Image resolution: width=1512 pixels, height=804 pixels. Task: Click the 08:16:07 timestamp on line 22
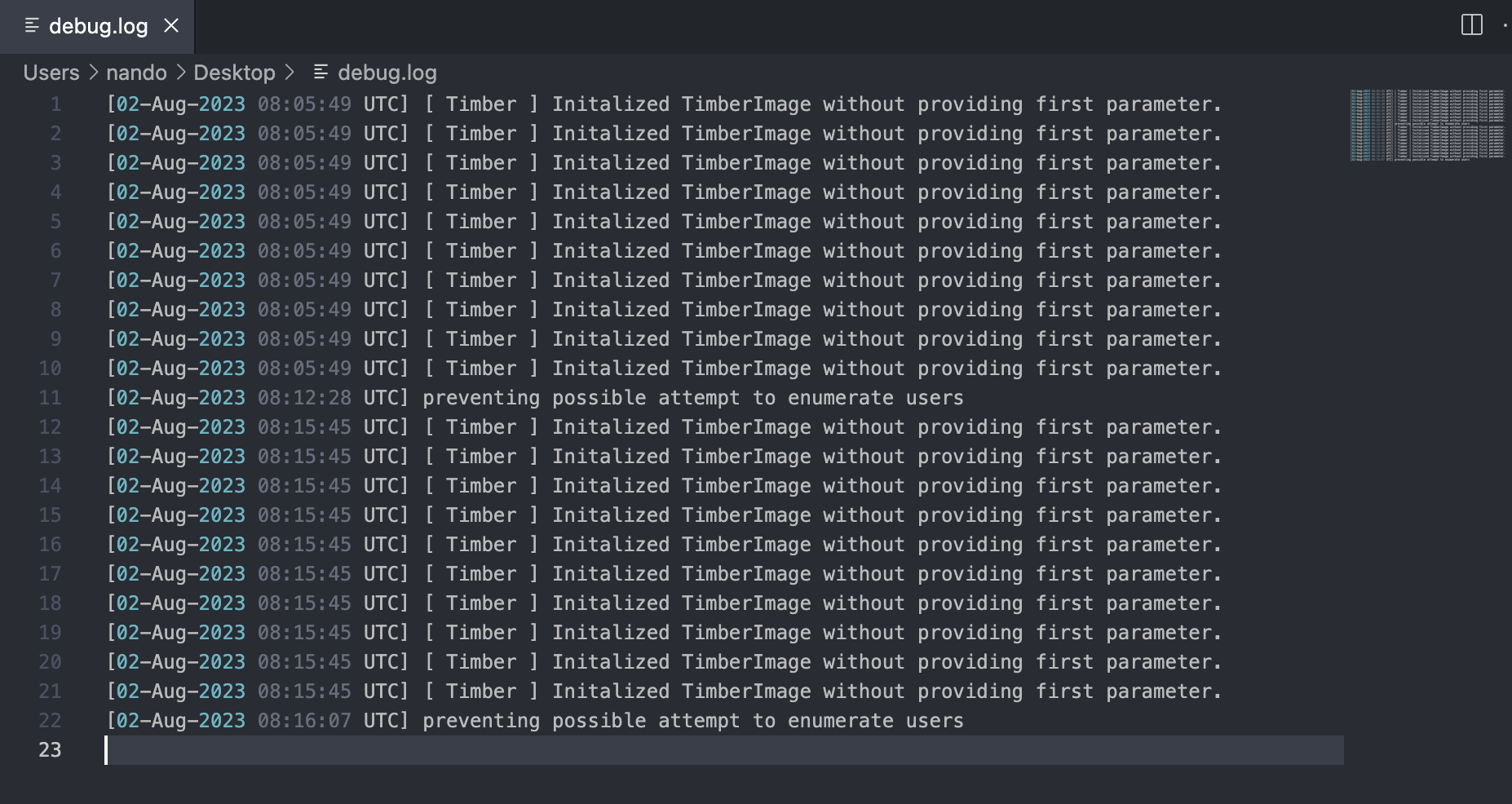[304, 721]
